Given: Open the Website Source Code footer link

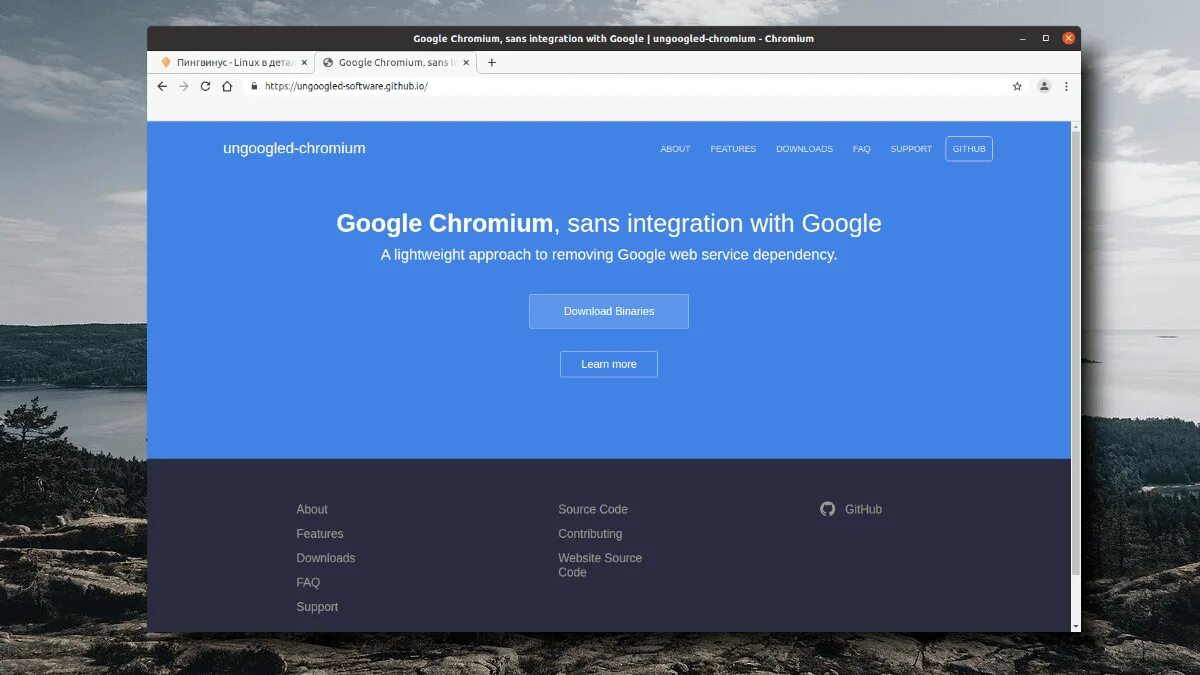Looking at the screenshot, I should pyautogui.click(x=600, y=565).
